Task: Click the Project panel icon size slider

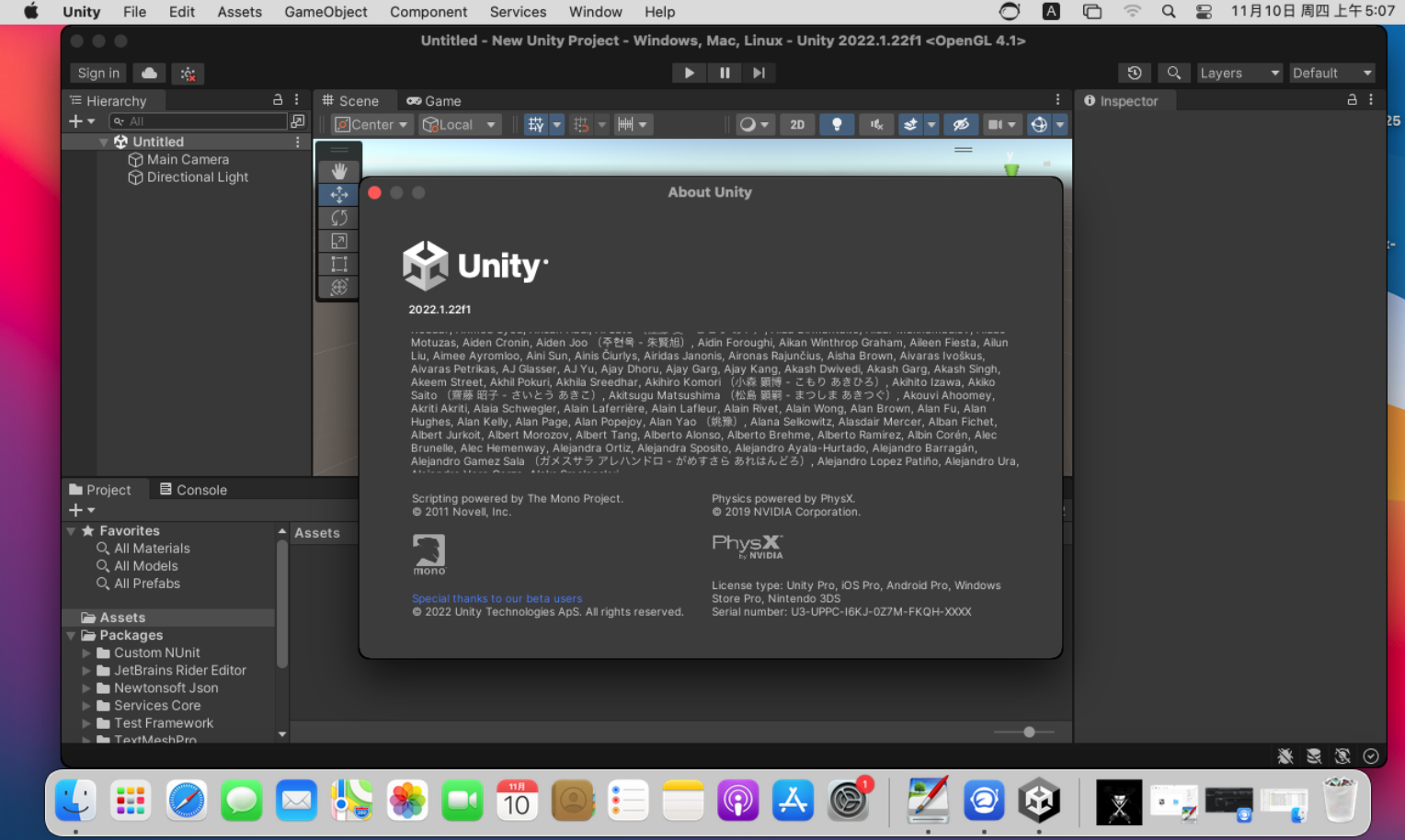Action: tap(1024, 732)
